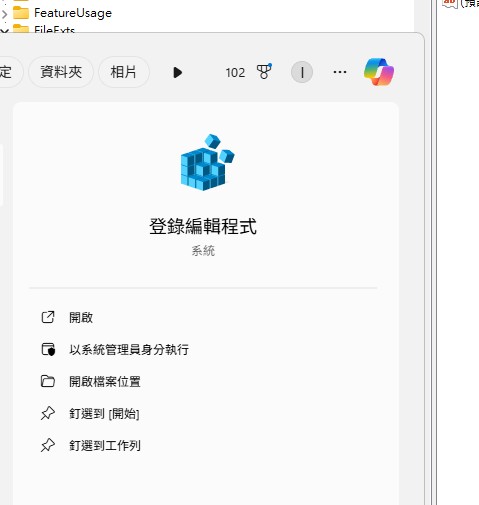
Task: Choose 開啟檔案位置 option
Action: pyautogui.click(x=105, y=381)
